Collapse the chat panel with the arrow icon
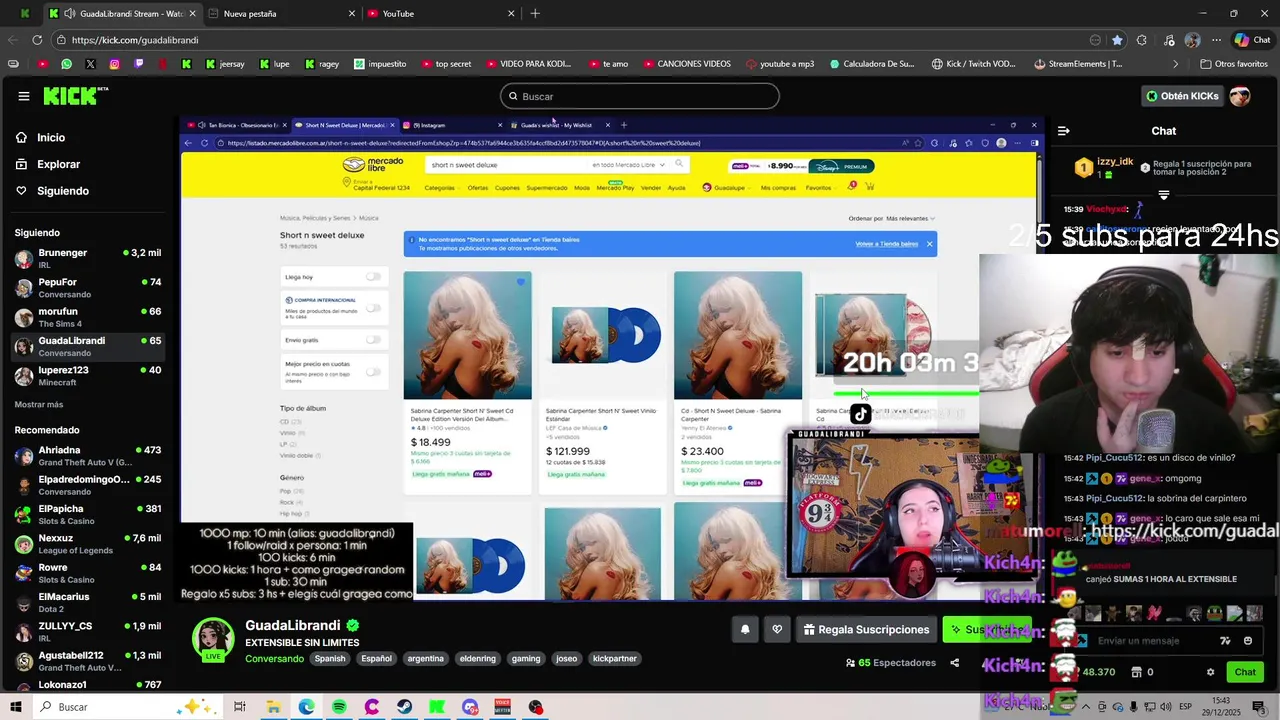The width and height of the screenshot is (1280, 720). [1063, 131]
